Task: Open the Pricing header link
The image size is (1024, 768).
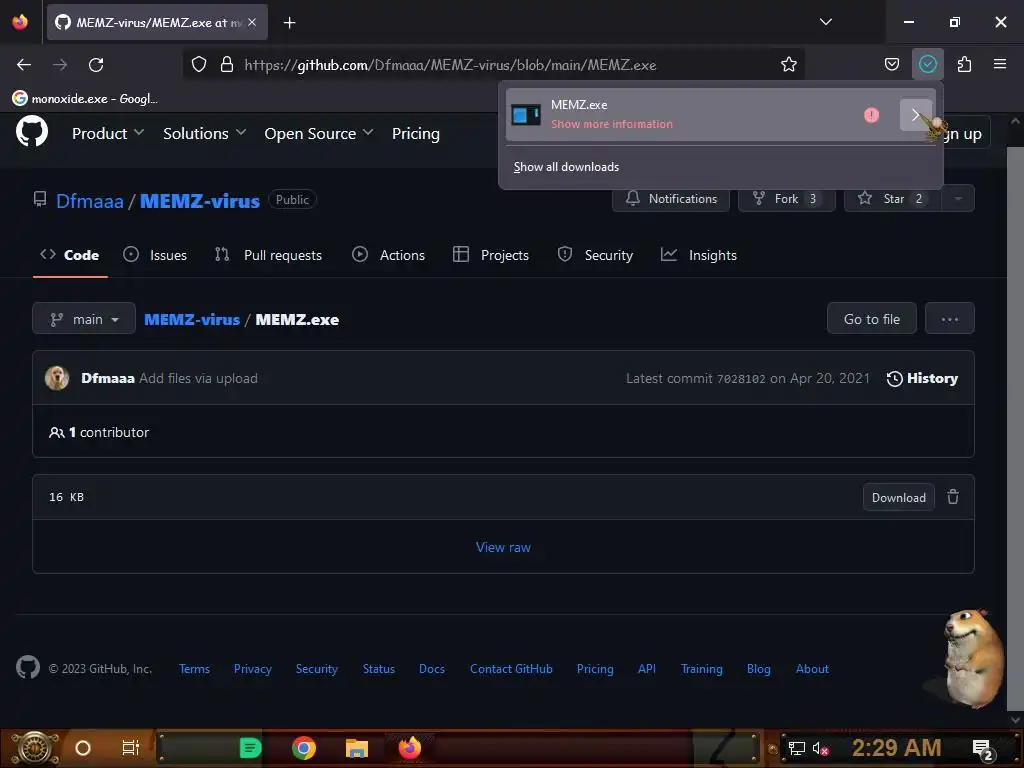Action: coord(415,134)
